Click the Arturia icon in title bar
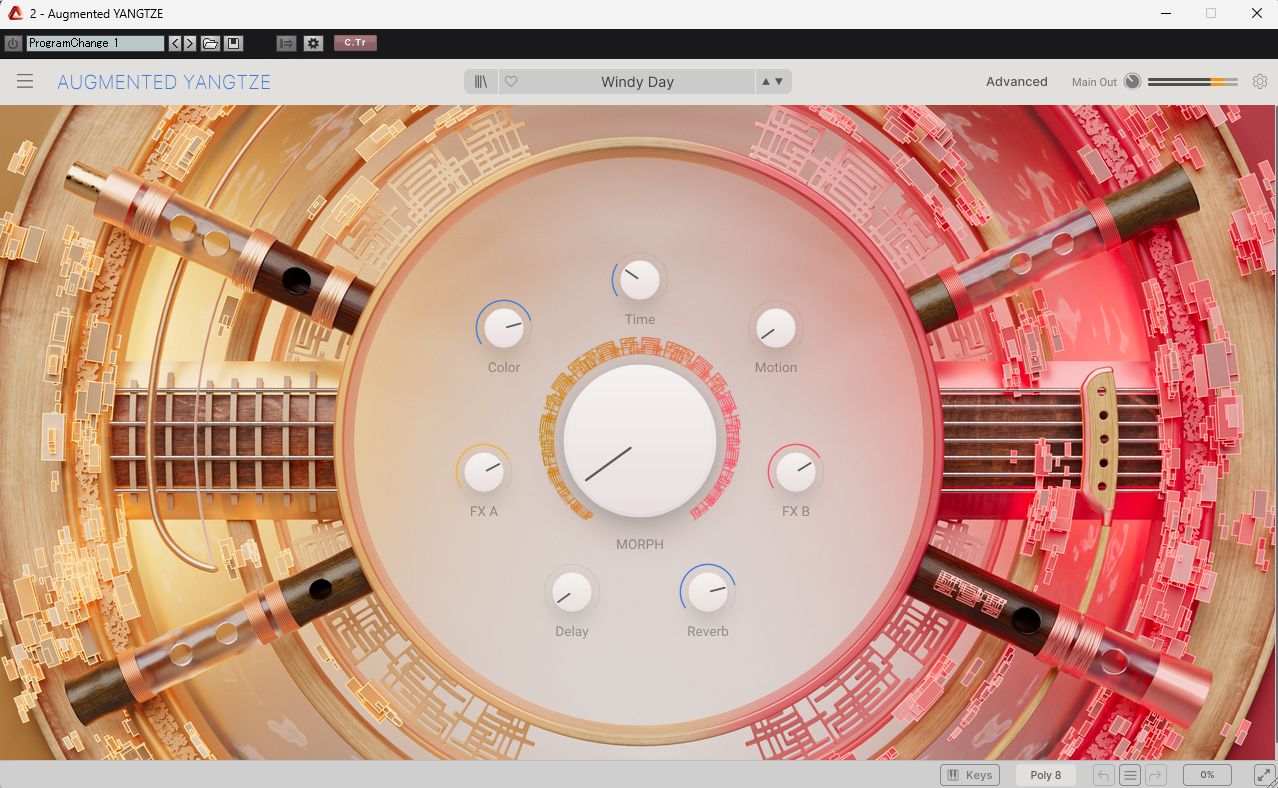 pos(15,13)
